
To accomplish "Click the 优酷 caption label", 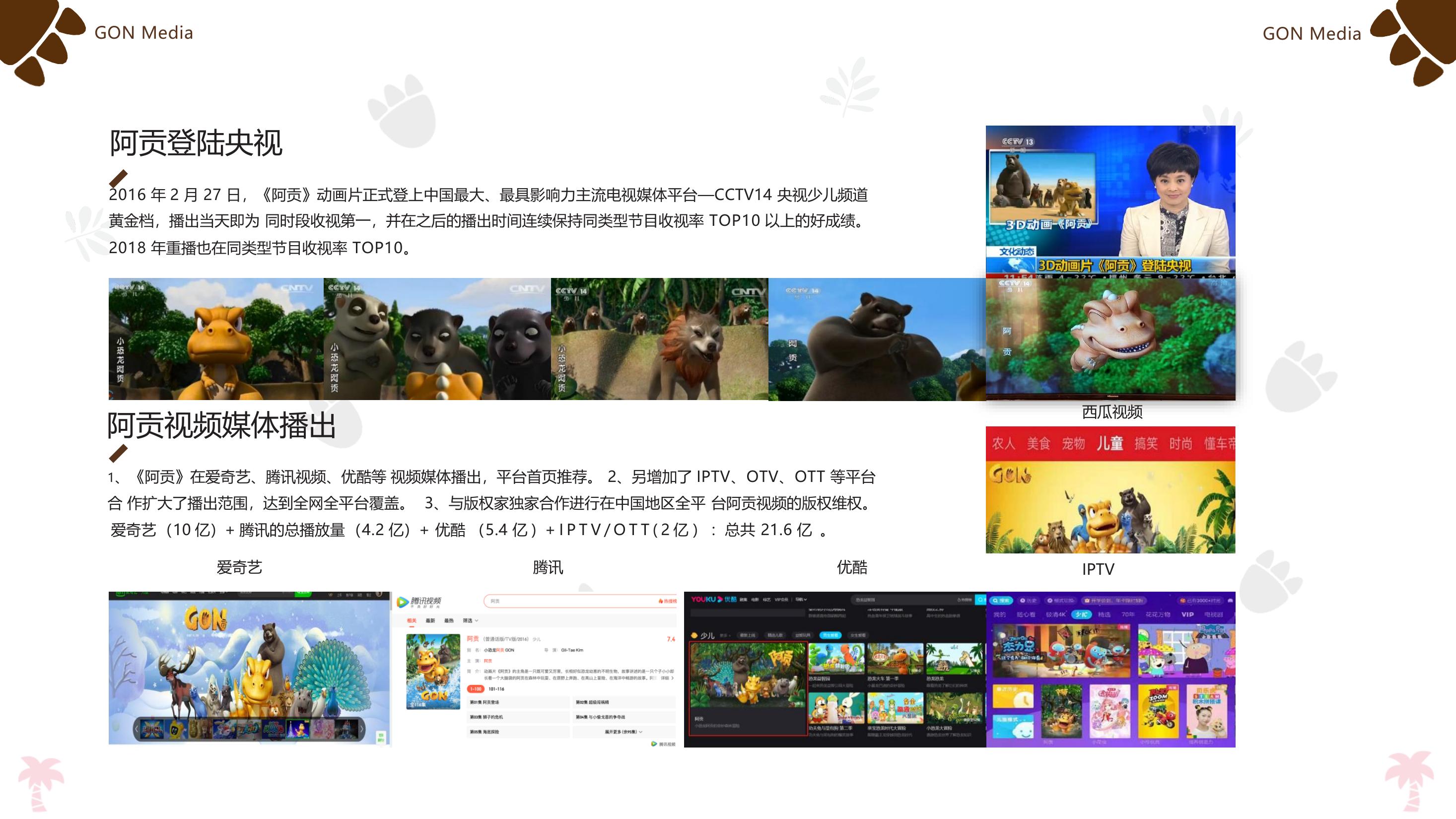I will pos(852,567).
